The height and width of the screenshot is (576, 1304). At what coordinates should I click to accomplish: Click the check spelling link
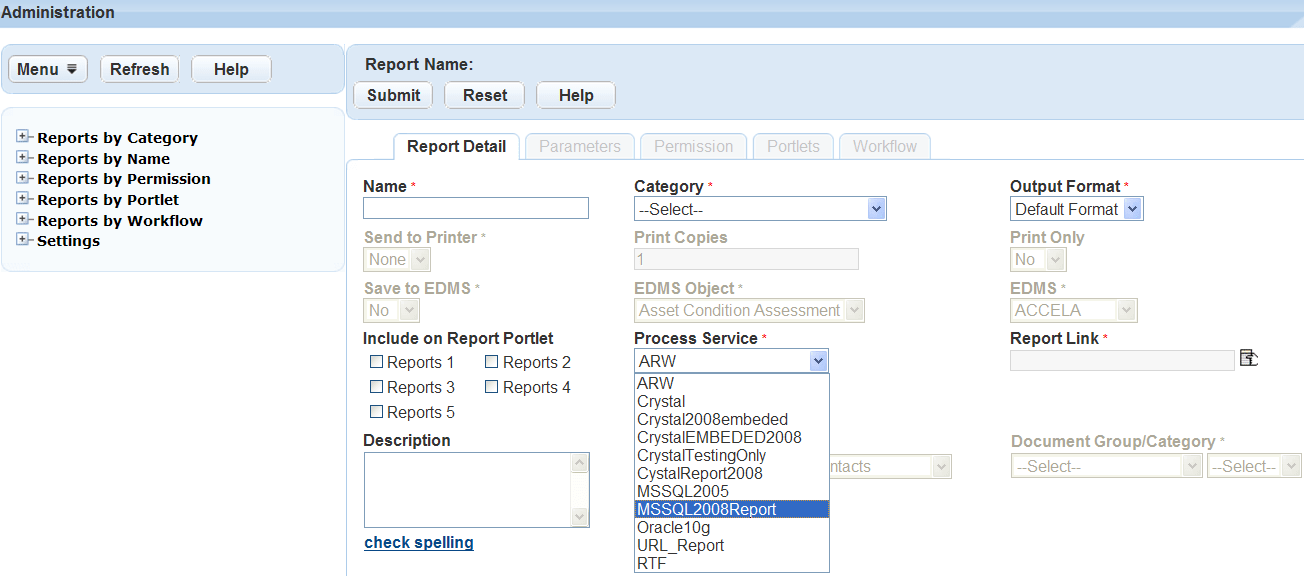(x=419, y=542)
